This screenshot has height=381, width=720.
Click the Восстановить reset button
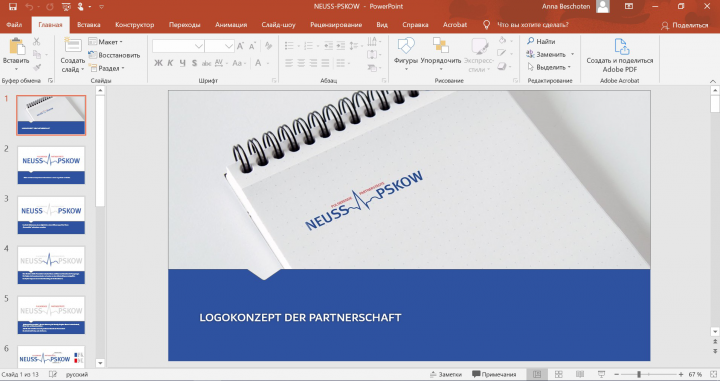click(114, 55)
